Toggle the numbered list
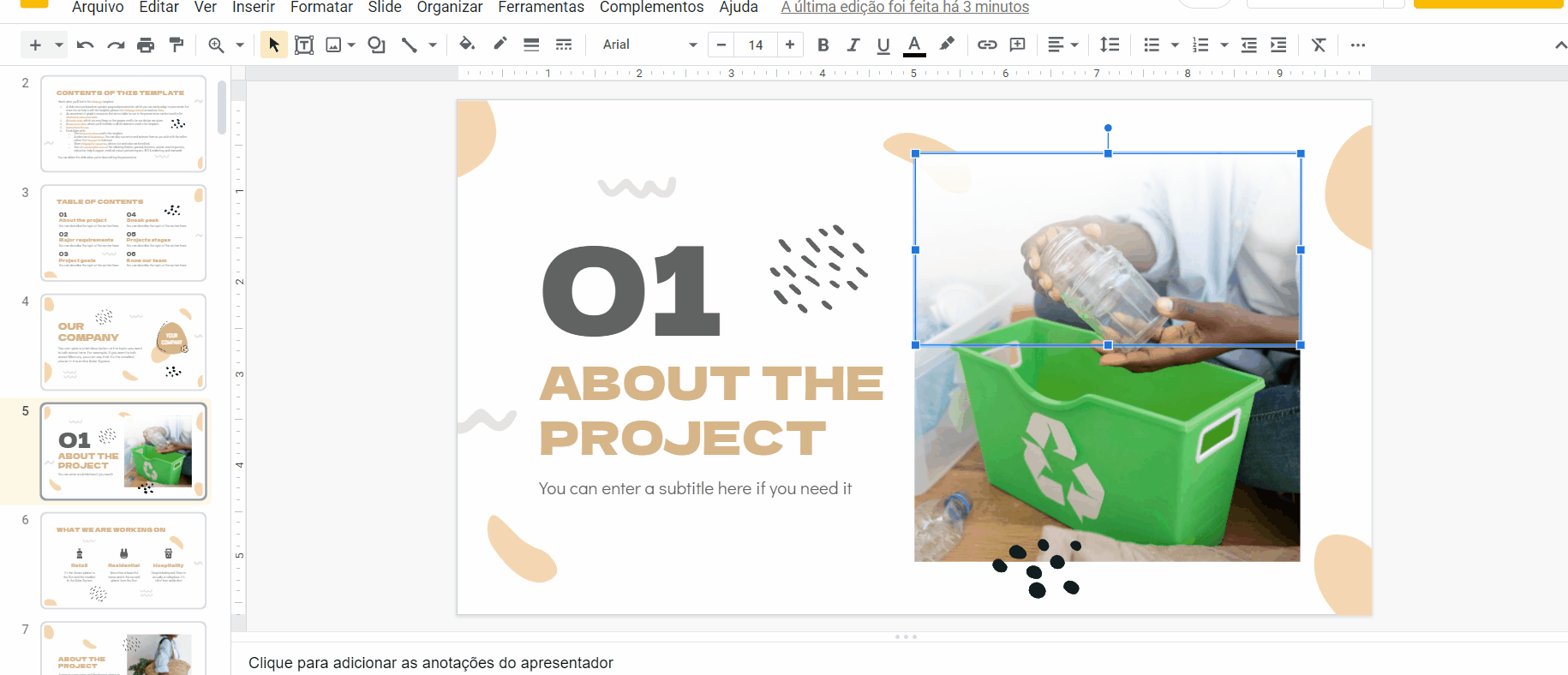 pyautogui.click(x=1200, y=45)
